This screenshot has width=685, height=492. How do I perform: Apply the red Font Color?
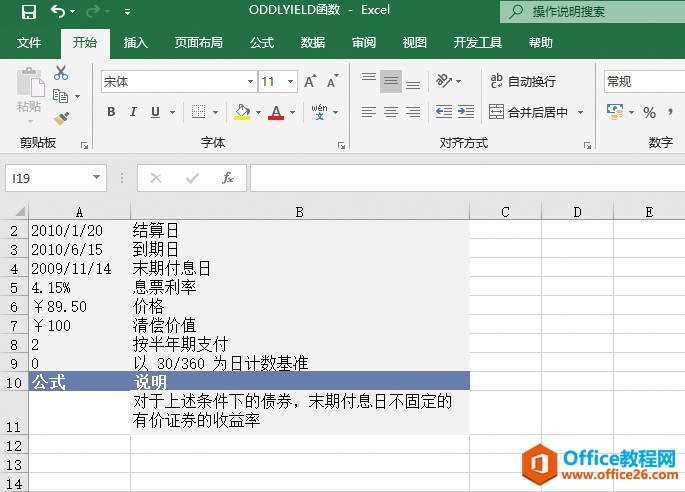(276, 112)
